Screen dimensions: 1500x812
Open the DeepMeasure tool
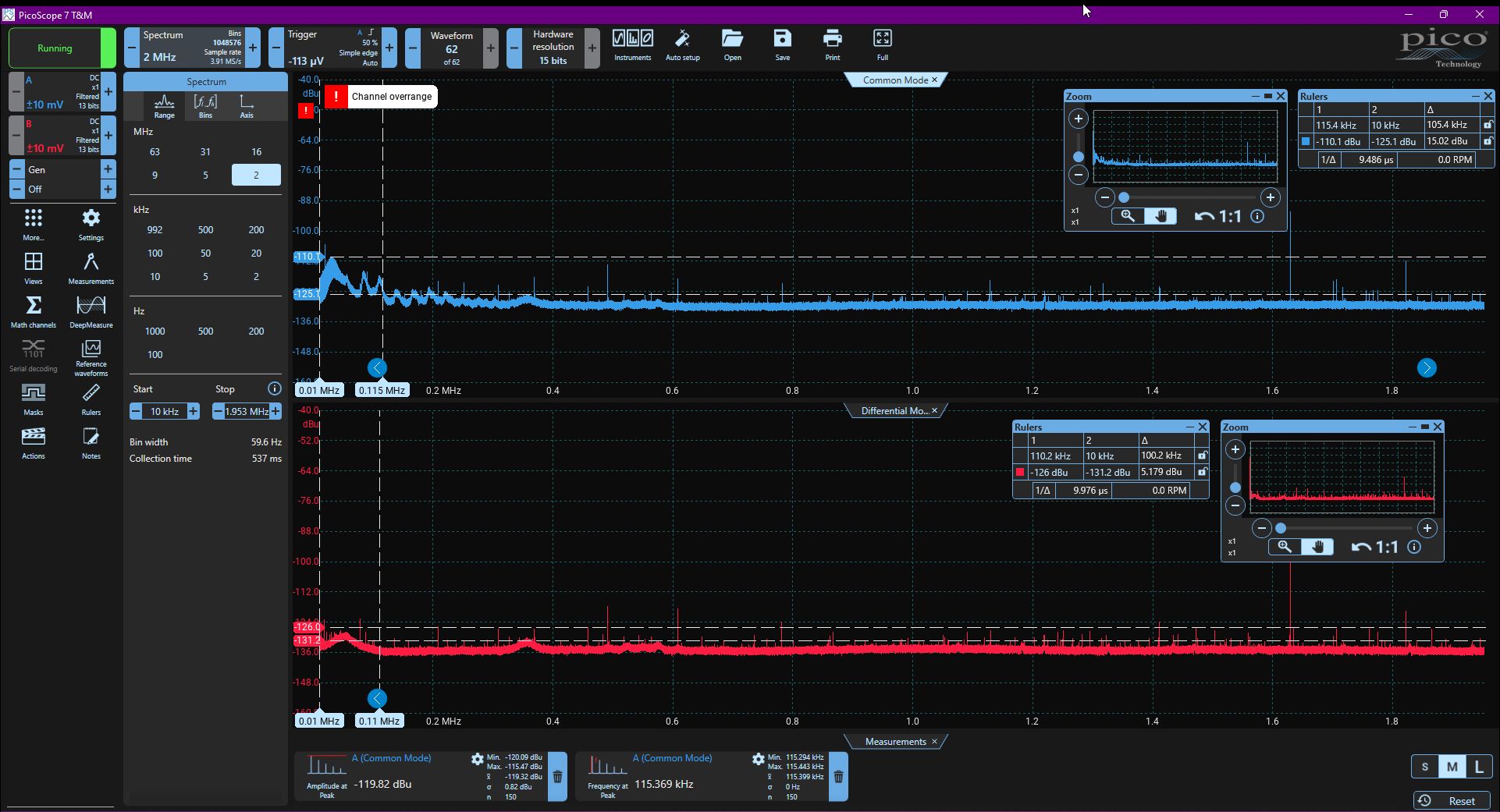(x=91, y=311)
